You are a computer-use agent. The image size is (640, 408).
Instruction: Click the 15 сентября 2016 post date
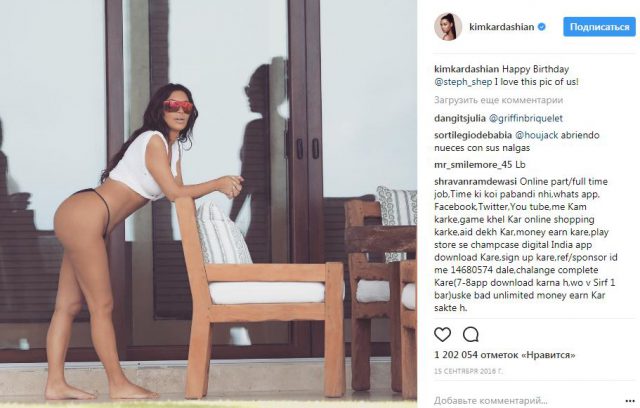(x=468, y=371)
